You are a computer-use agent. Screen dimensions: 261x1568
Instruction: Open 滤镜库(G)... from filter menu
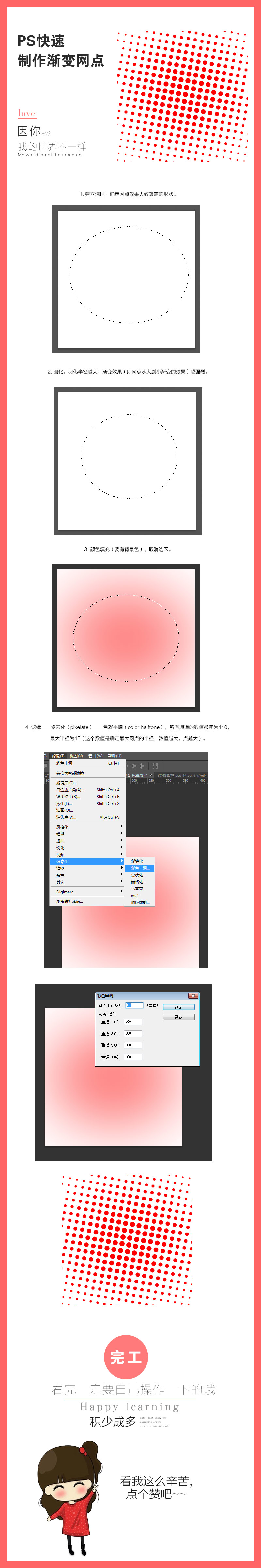(x=87, y=783)
